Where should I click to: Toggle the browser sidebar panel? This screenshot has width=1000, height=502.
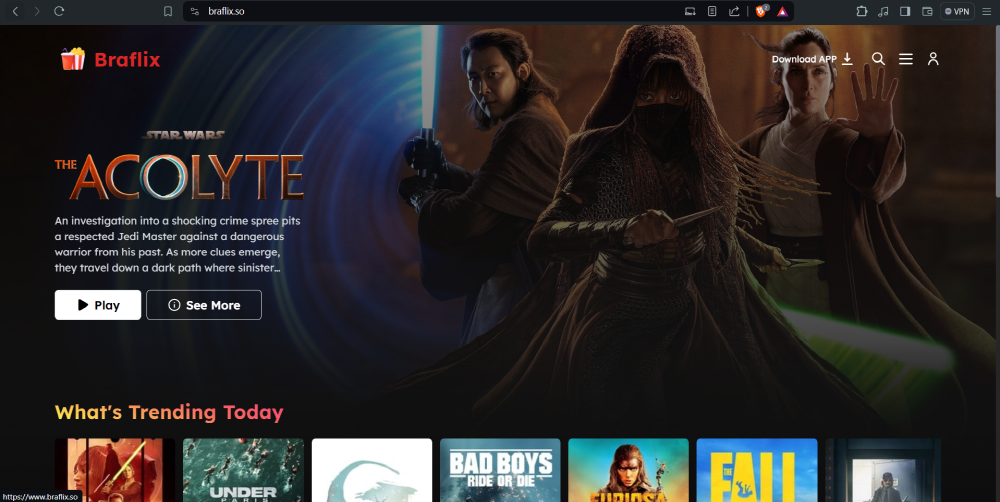click(x=905, y=11)
